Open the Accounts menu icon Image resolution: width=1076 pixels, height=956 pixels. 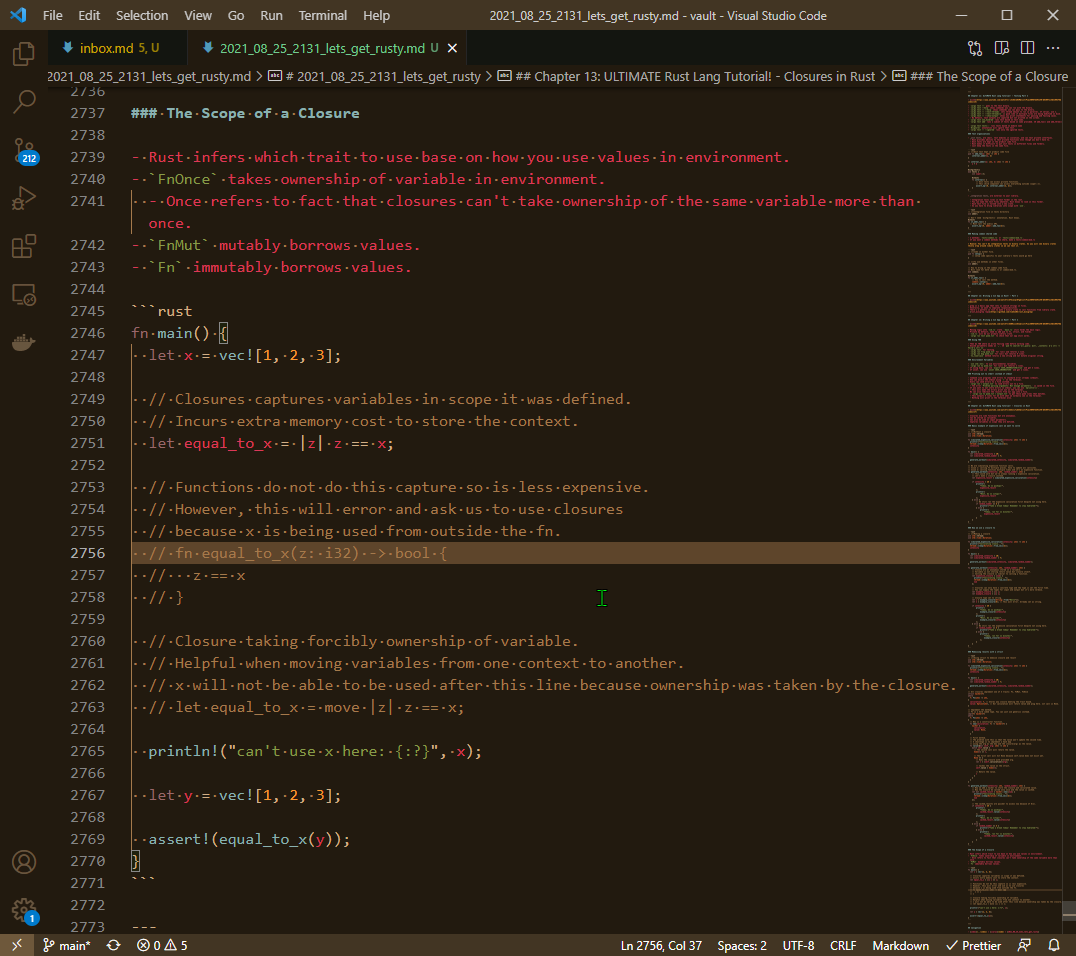pyautogui.click(x=23, y=862)
